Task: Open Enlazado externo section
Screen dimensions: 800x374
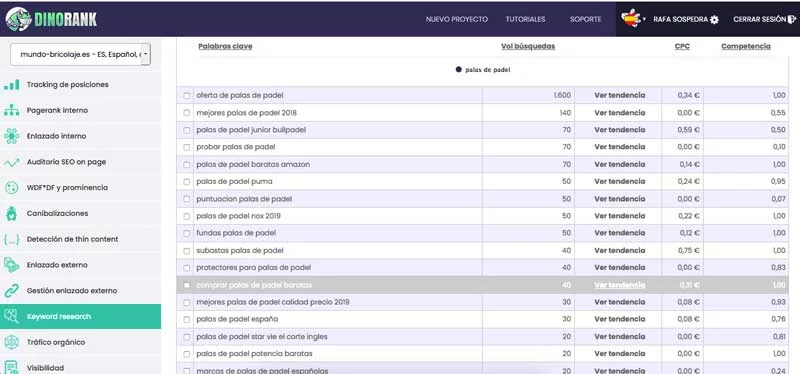Action: 80,265
